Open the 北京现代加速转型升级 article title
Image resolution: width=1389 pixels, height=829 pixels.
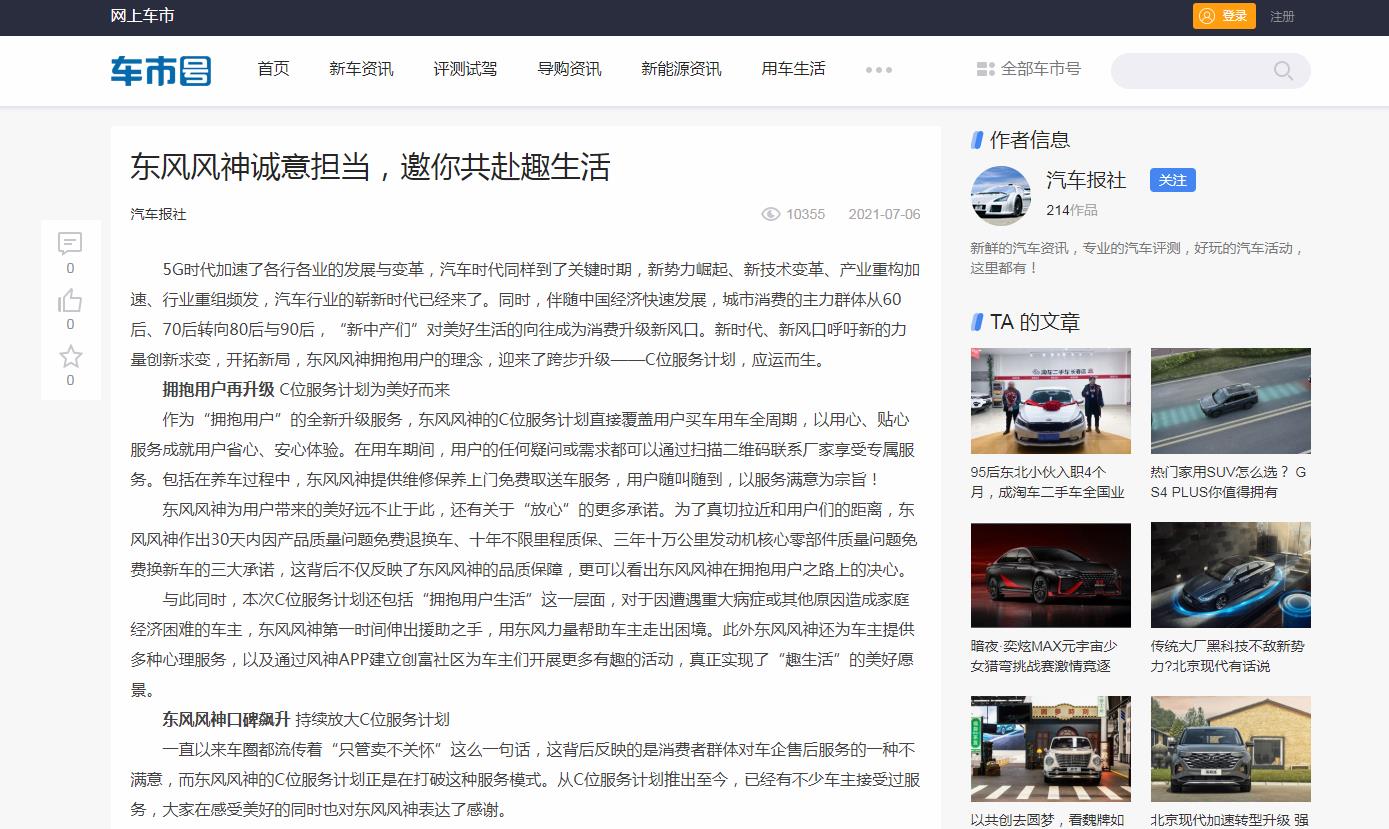pyautogui.click(x=1230, y=820)
